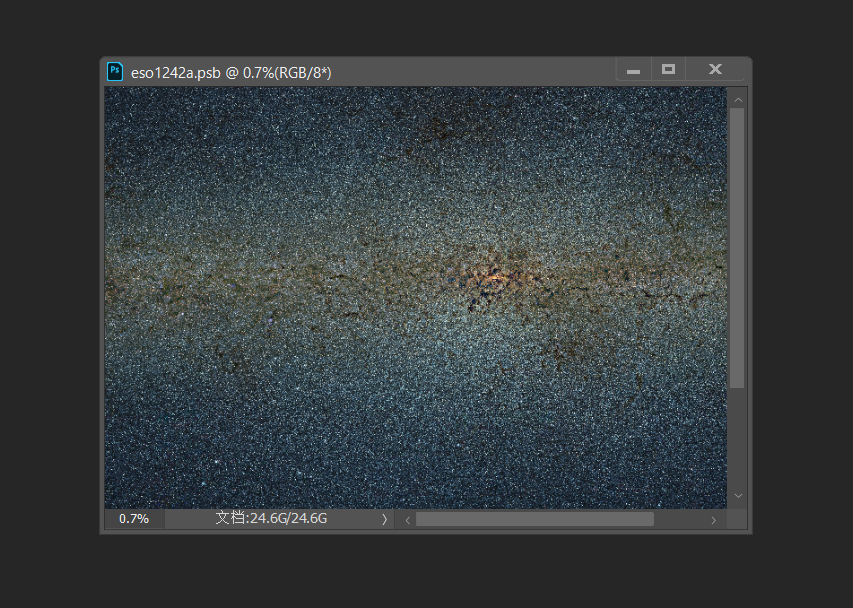Click the Photoshop icon in the document title bar
Viewport: 853px width, 608px height.
point(115,71)
